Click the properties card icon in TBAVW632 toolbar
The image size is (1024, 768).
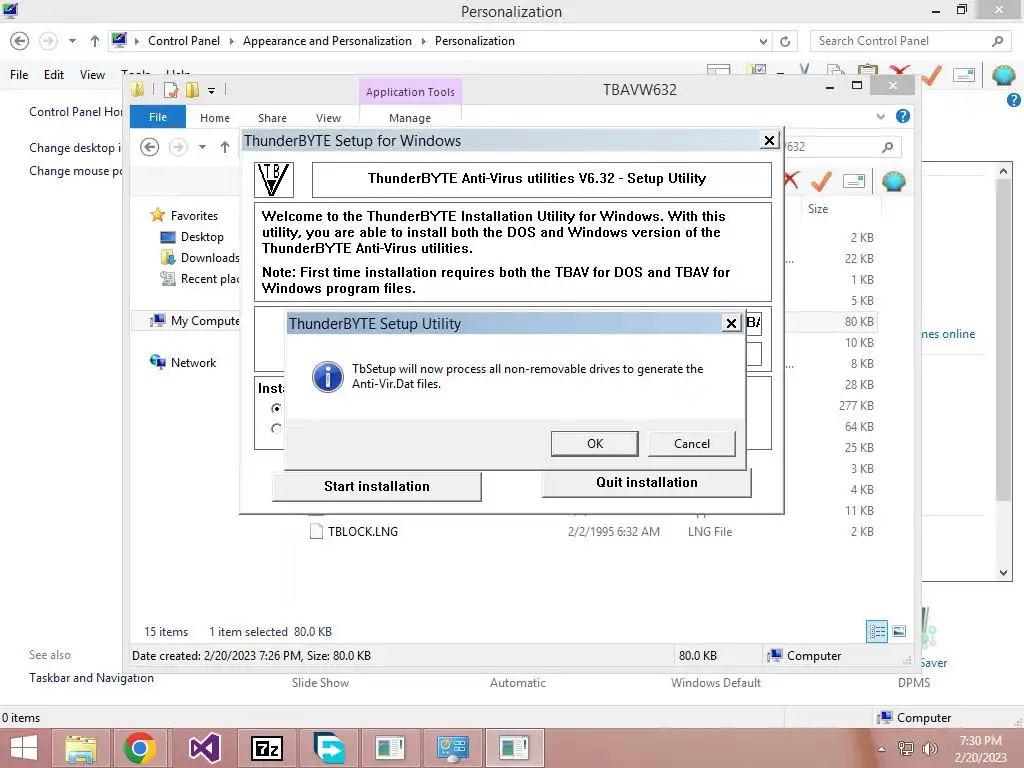(854, 181)
